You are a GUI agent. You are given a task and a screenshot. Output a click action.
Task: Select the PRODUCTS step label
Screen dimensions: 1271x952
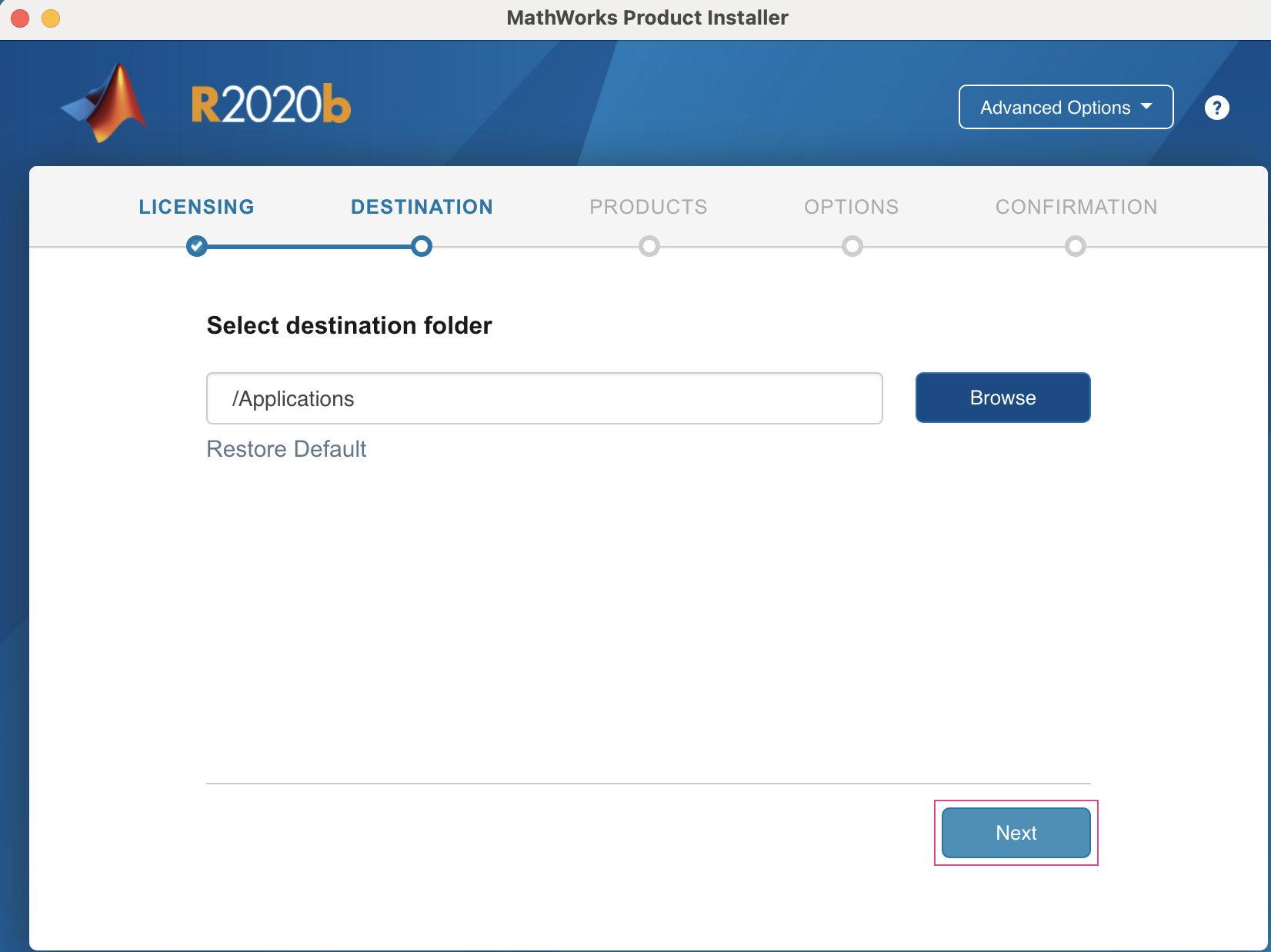649,207
